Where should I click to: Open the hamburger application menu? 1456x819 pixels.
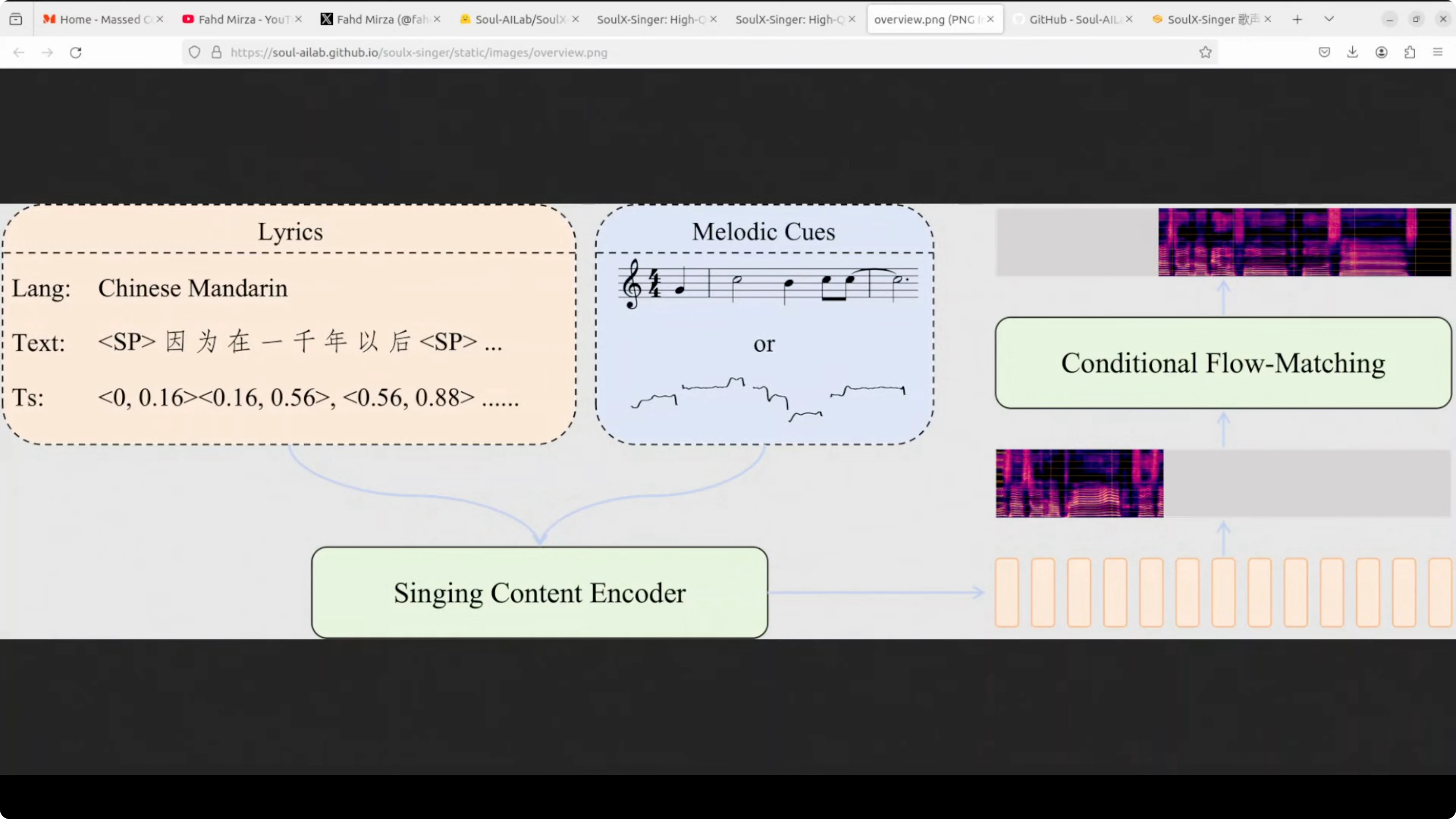(1438, 53)
